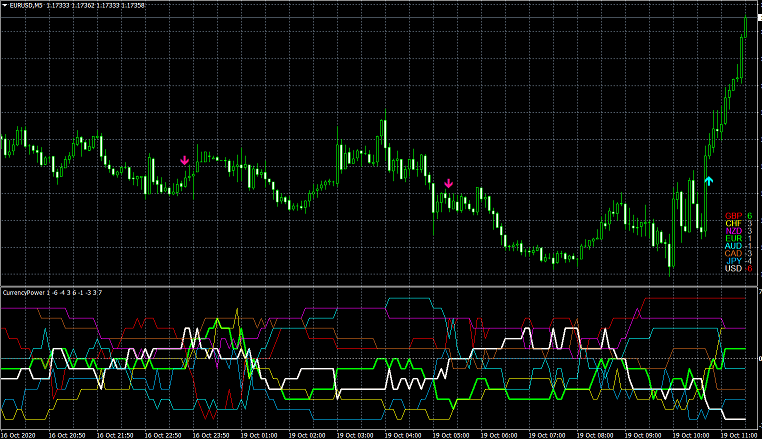Click the 19 Oct 01:00 time label
The width and height of the screenshot is (762, 439).
click(x=259, y=435)
